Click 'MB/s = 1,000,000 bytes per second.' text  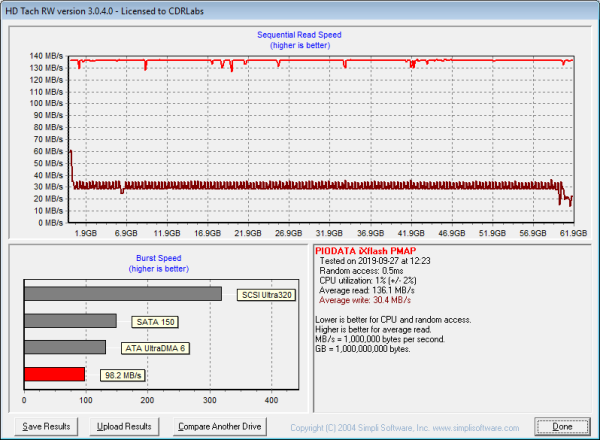pyautogui.click(x=380, y=339)
